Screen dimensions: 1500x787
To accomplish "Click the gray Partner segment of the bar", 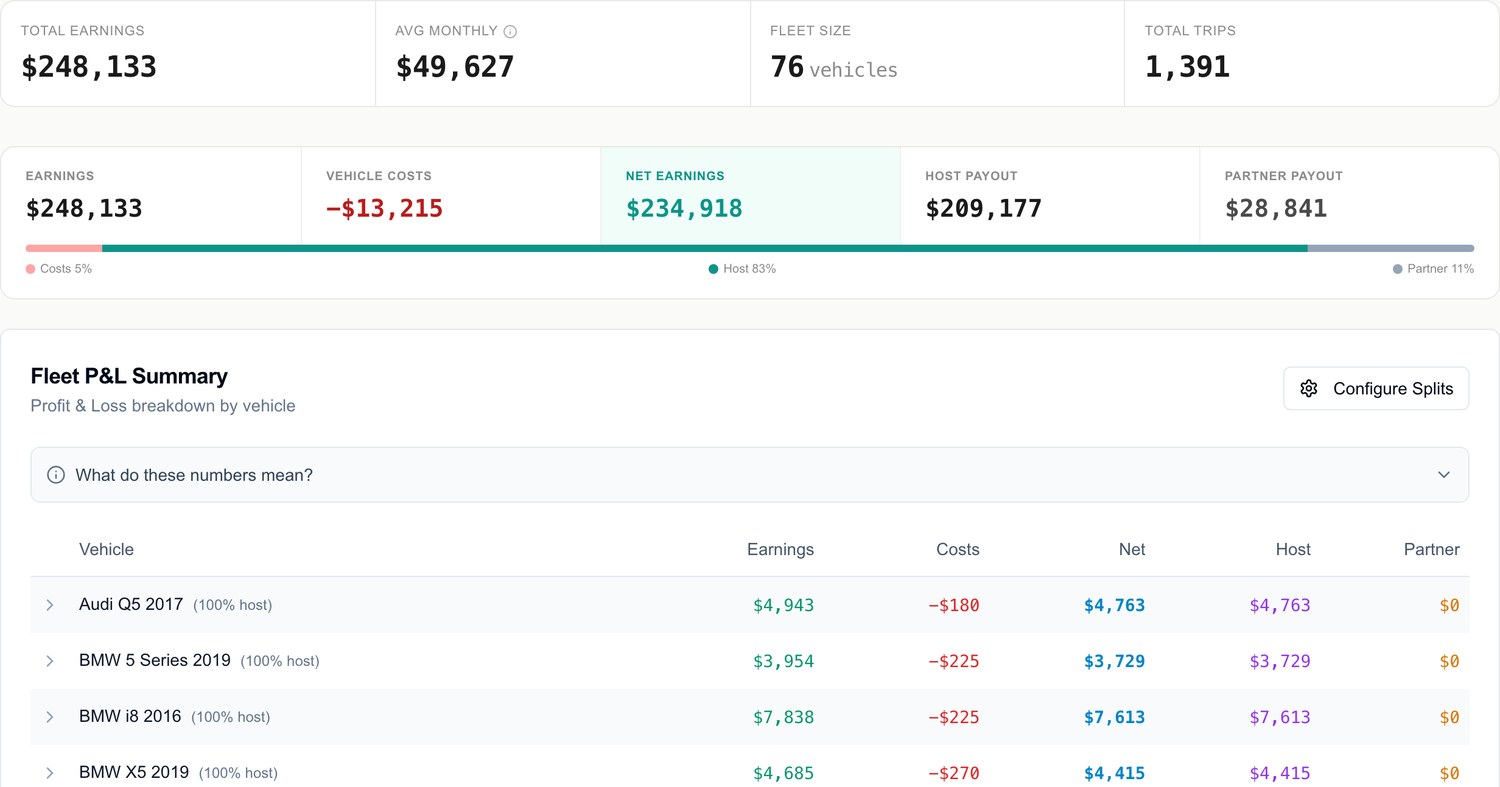I will (x=1391, y=248).
